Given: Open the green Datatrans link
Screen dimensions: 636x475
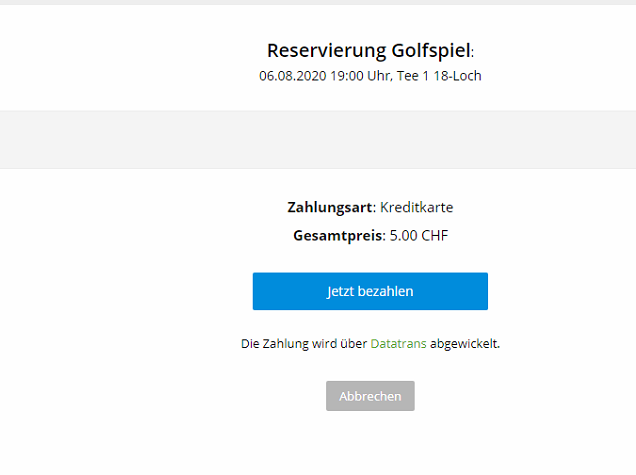Looking at the screenshot, I should click(x=398, y=343).
